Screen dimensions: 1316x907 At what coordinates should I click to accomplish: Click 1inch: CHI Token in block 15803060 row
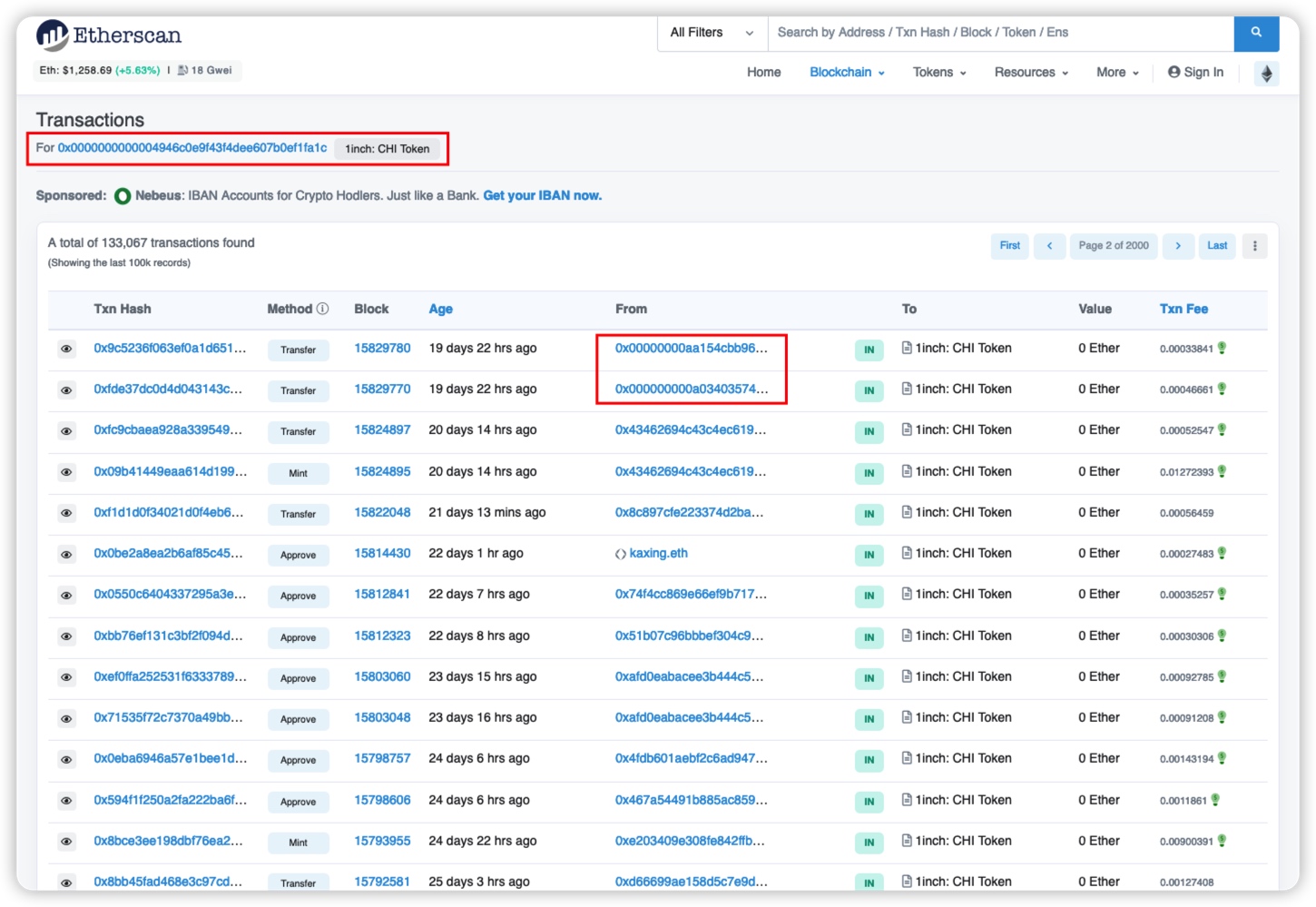[963, 676]
